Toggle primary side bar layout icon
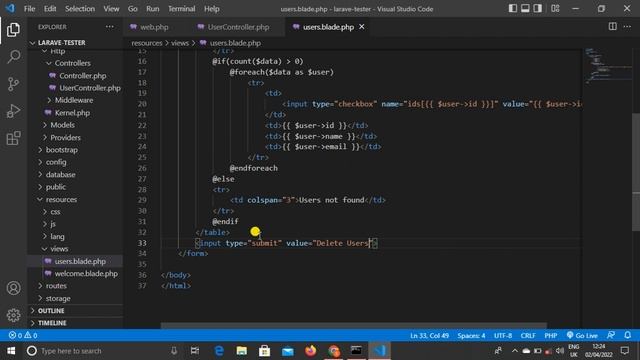Viewport: 640px width, 360px height. click(x=513, y=8)
